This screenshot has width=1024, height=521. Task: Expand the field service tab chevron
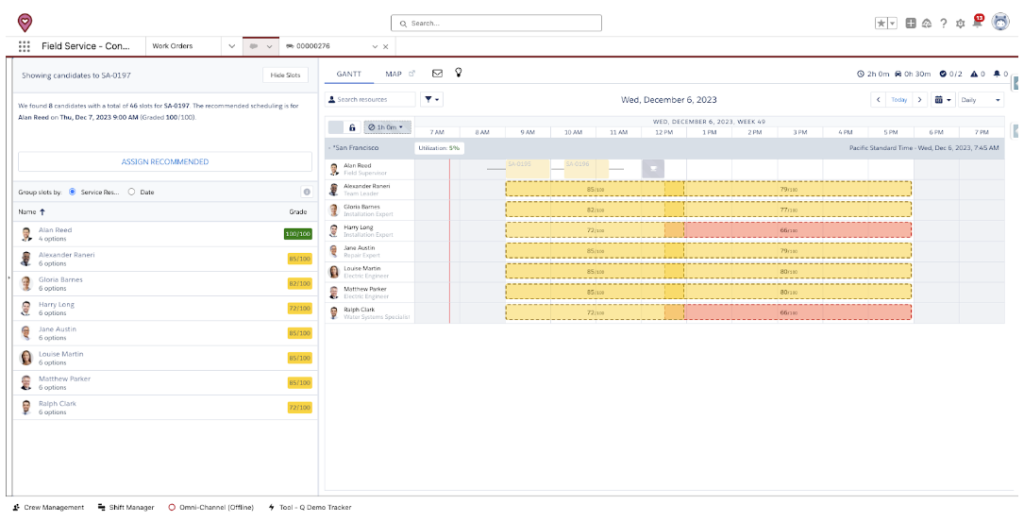coord(269,47)
